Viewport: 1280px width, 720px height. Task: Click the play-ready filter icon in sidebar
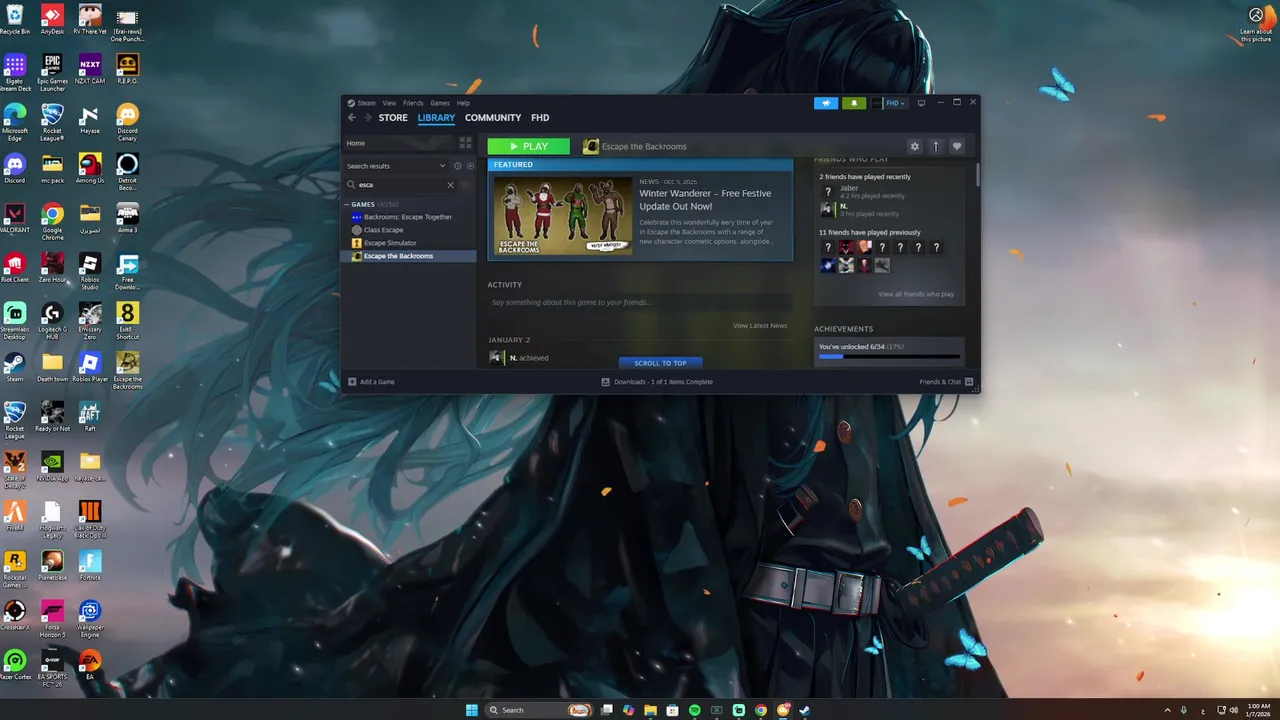[x=470, y=166]
